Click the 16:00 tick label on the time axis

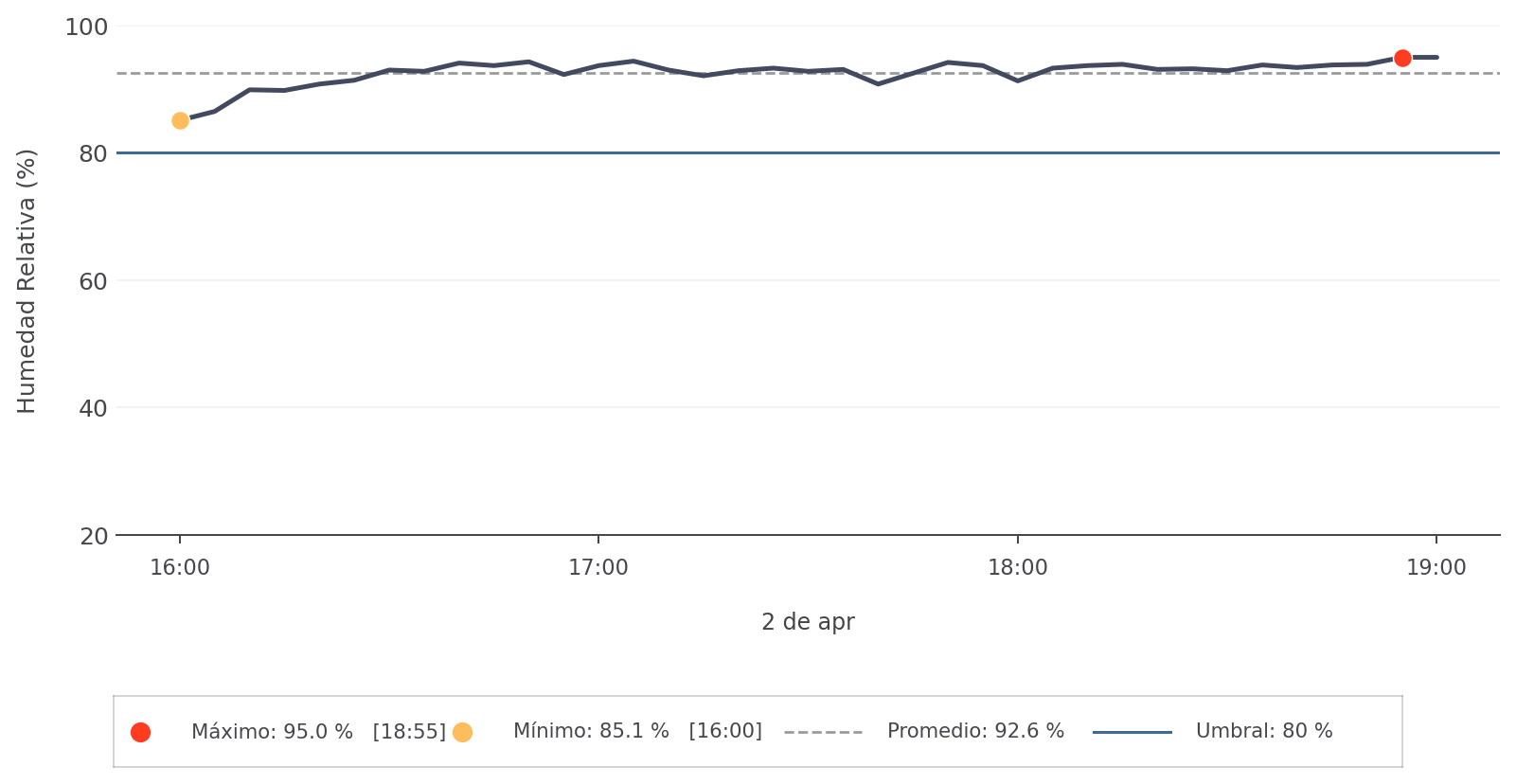(180, 568)
